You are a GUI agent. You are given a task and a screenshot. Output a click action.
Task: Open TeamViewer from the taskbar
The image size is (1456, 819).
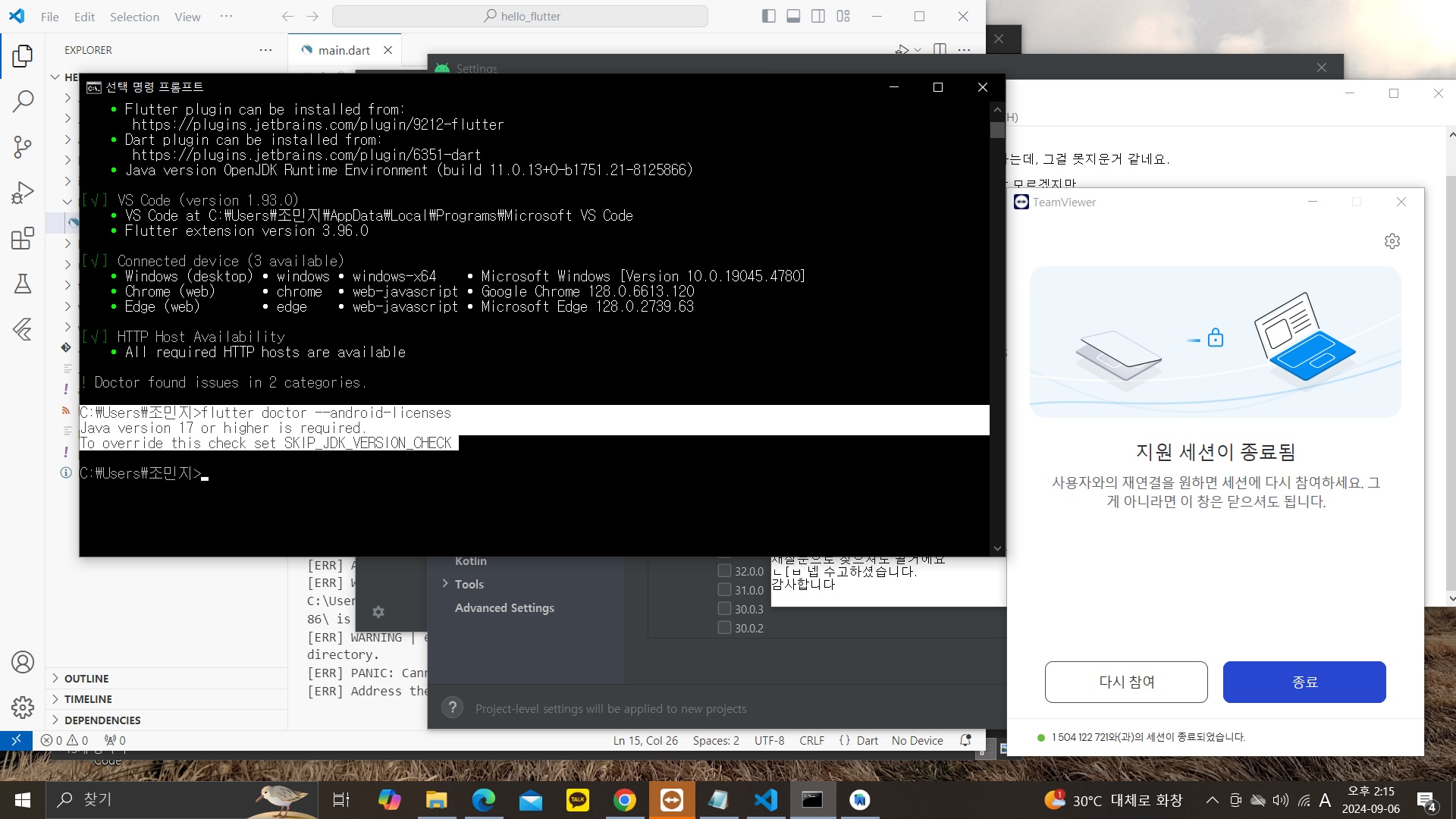pyautogui.click(x=672, y=800)
